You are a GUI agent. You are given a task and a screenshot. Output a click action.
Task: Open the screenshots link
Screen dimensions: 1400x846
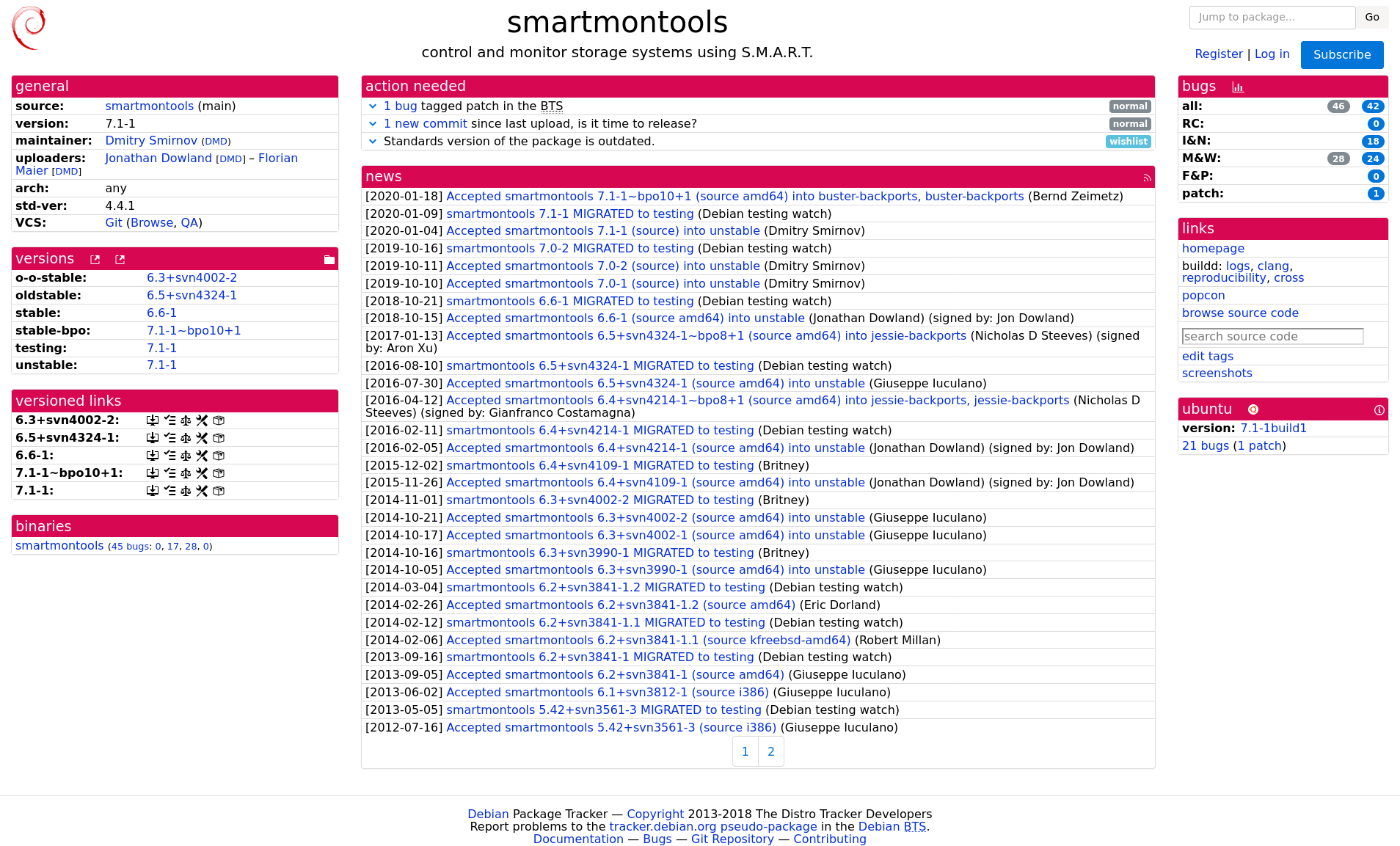pyautogui.click(x=1217, y=373)
